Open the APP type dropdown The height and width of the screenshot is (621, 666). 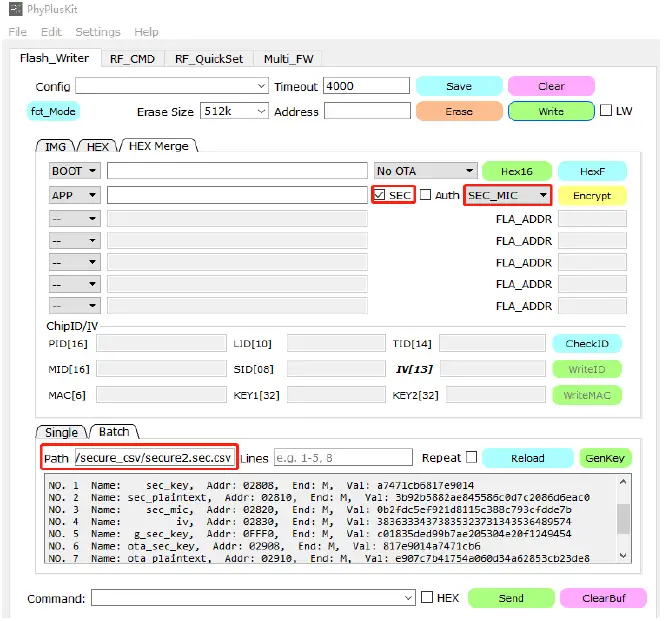[x=75, y=195]
